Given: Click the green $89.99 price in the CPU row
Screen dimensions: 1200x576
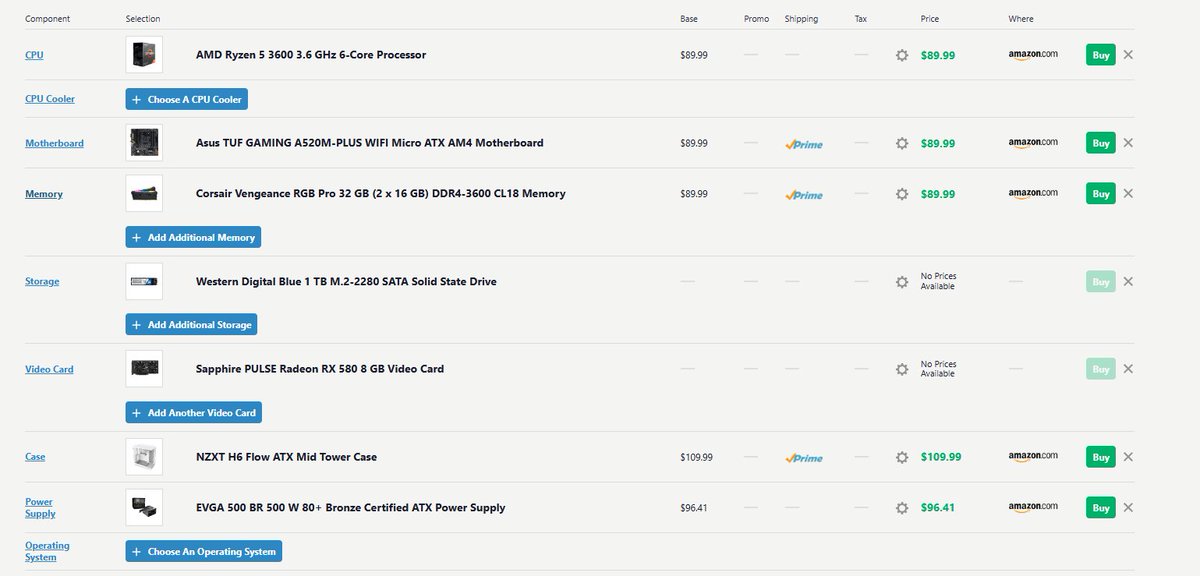Looking at the screenshot, I should tap(938, 56).
